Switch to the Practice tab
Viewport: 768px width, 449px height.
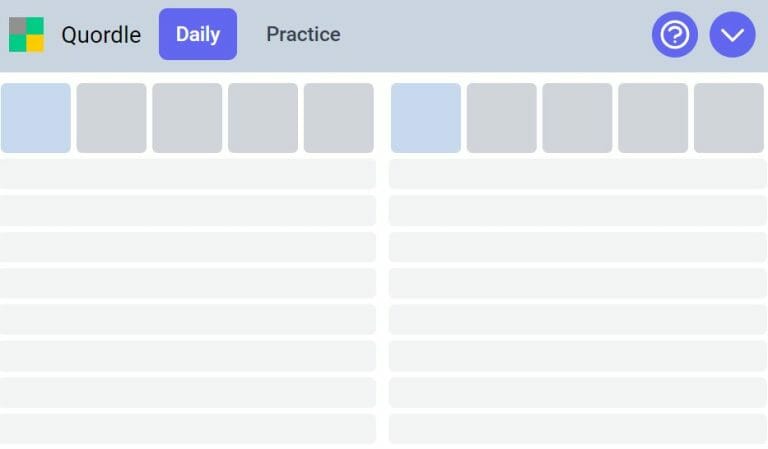click(303, 34)
